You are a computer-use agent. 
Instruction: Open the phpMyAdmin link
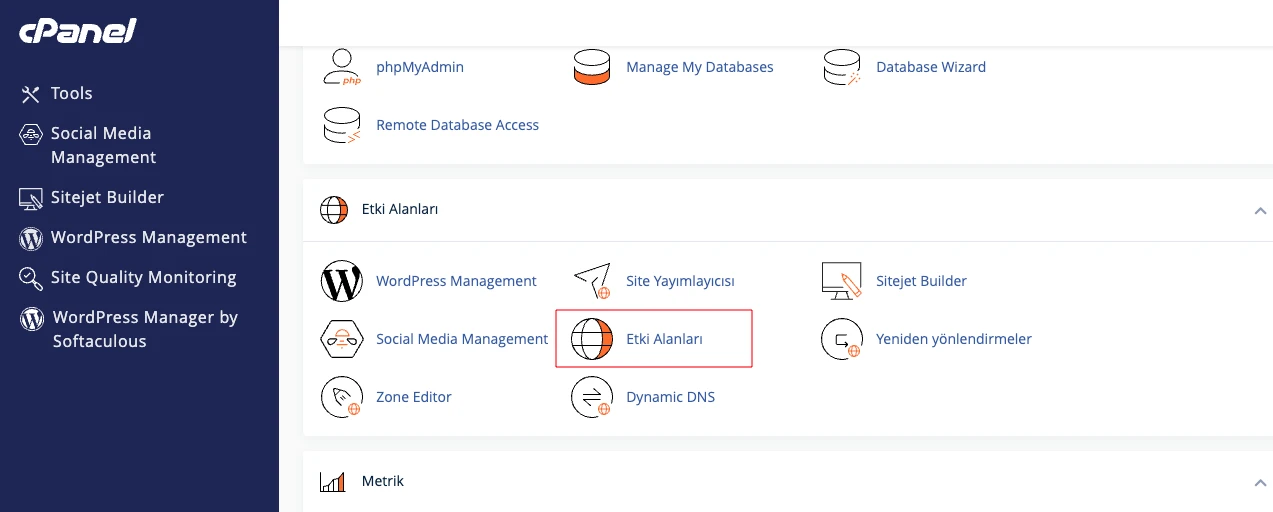(420, 67)
